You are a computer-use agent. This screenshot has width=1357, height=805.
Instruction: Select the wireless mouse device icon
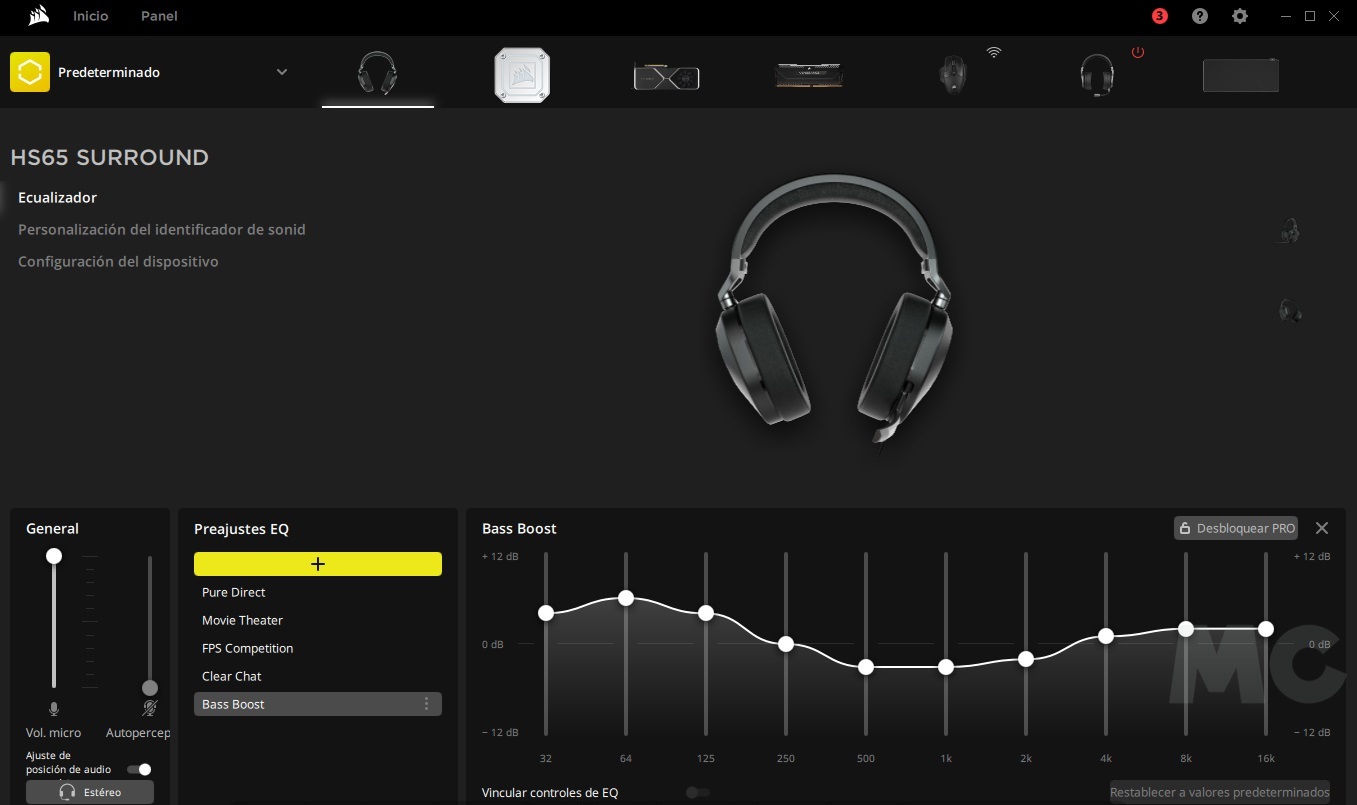tap(953, 75)
